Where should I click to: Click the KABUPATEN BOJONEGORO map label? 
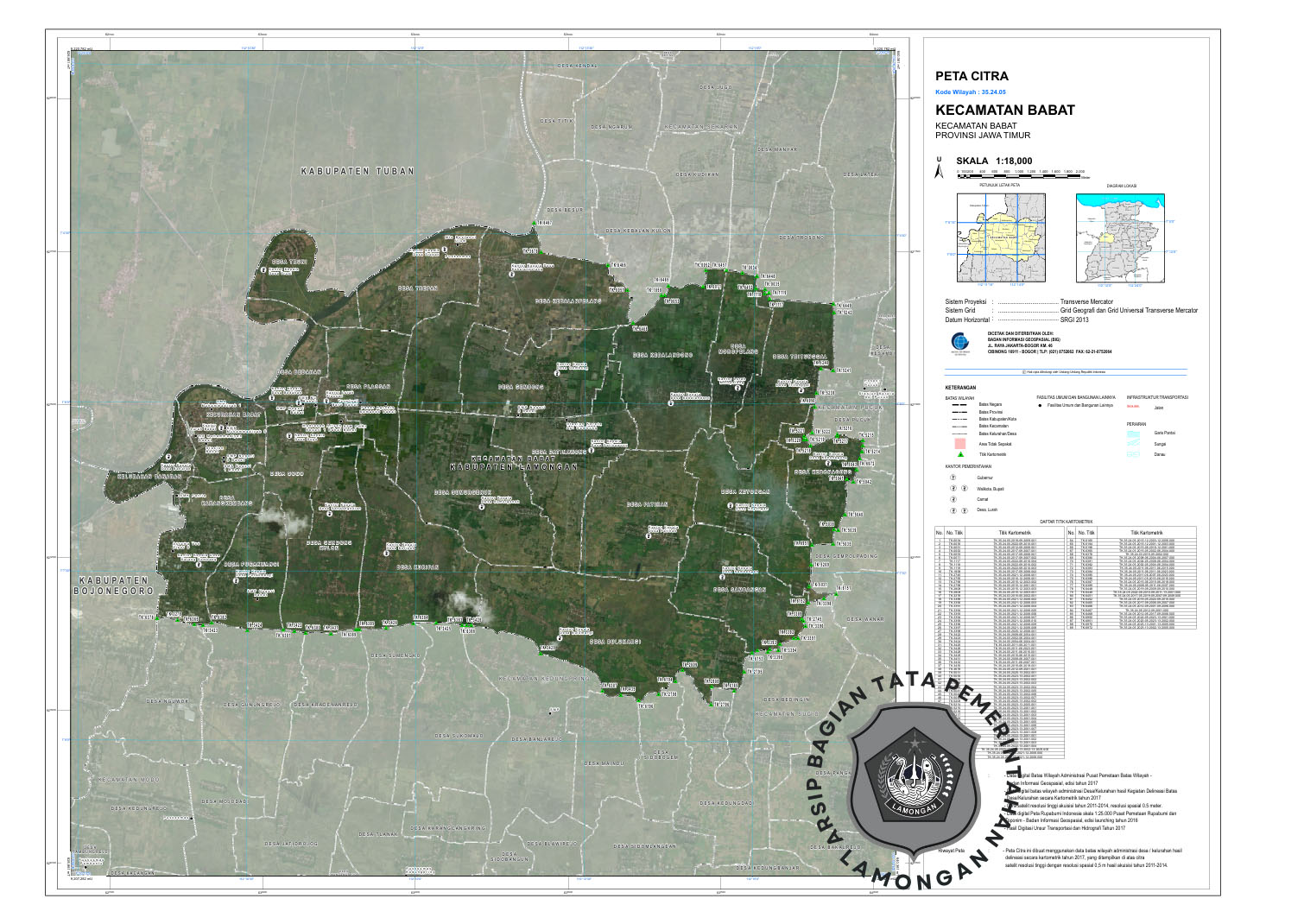point(114,585)
